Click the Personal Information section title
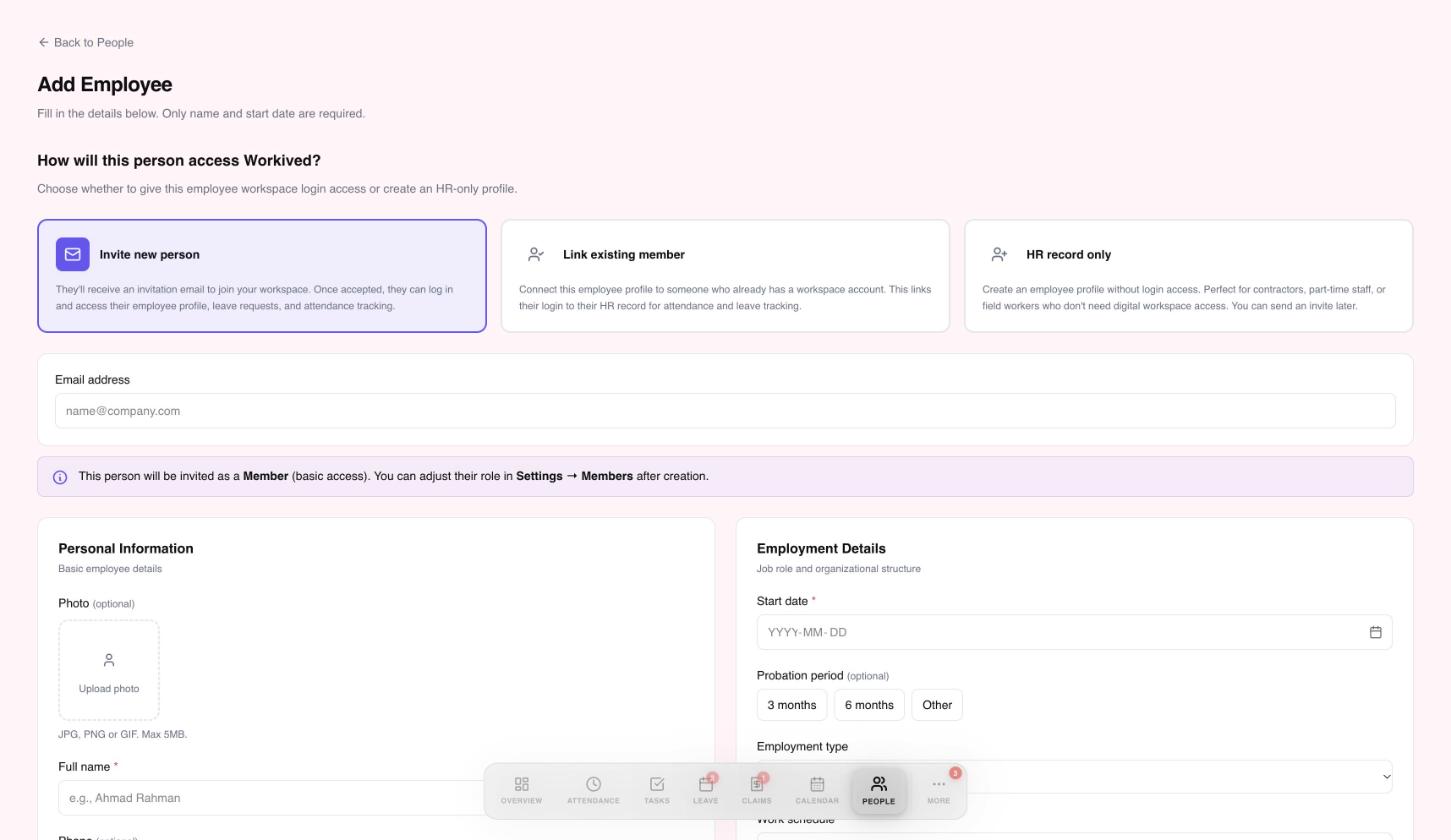Viewport: 1451px width, 840px height. click(x=126, y=549)
